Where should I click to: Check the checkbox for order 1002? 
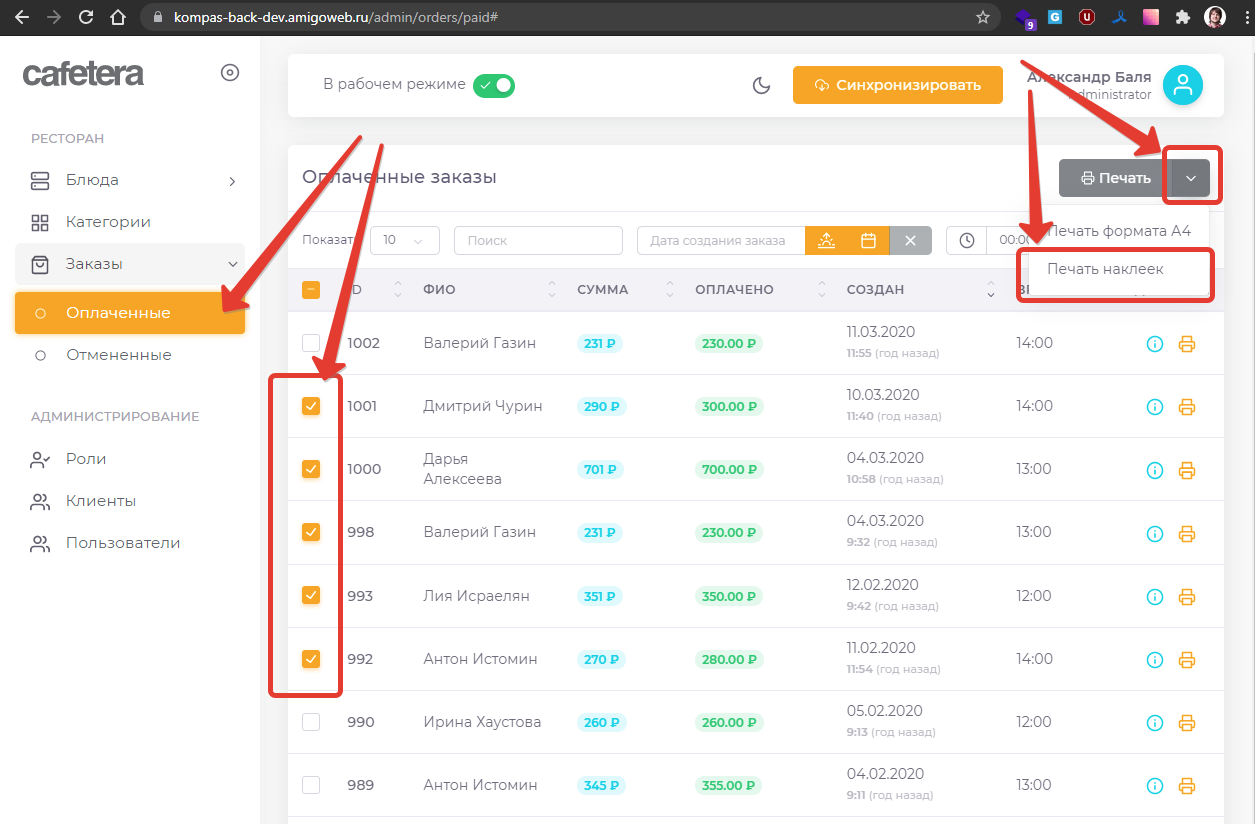(x=311, y=343)
